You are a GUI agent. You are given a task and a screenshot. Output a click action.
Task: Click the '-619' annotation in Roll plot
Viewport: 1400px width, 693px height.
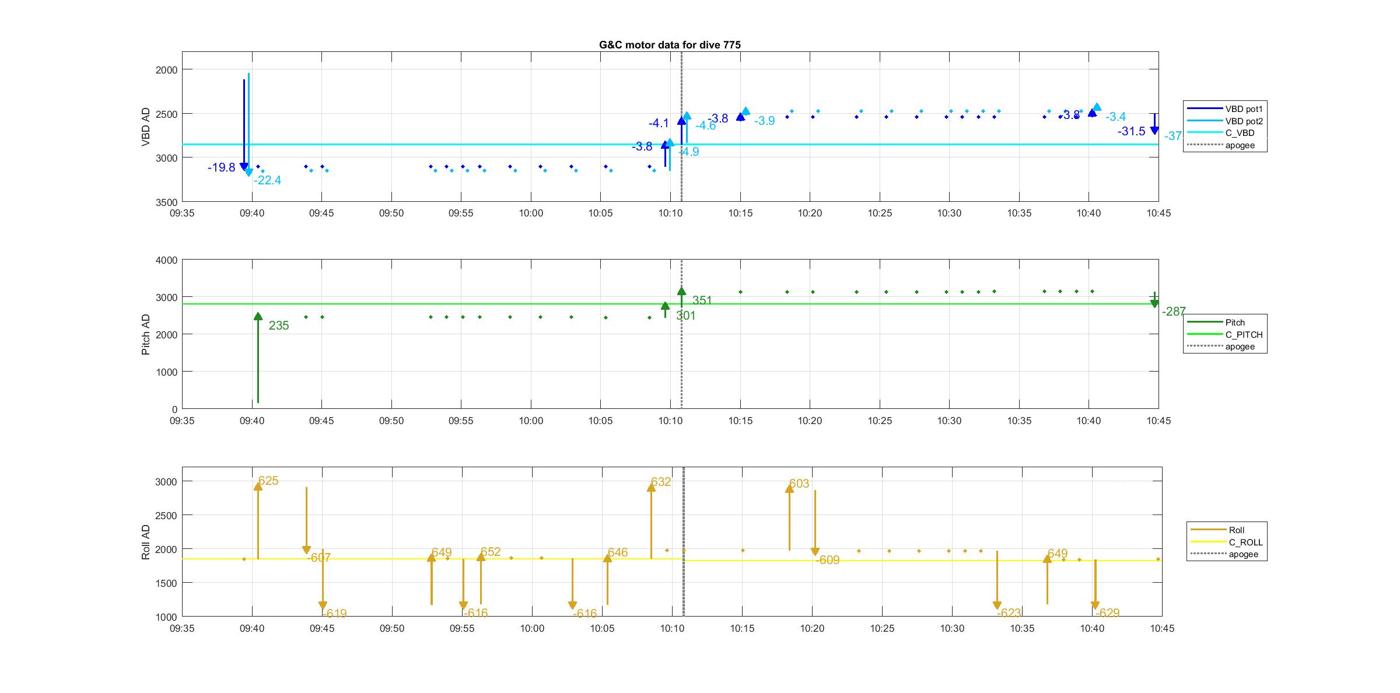coord(335,614)
